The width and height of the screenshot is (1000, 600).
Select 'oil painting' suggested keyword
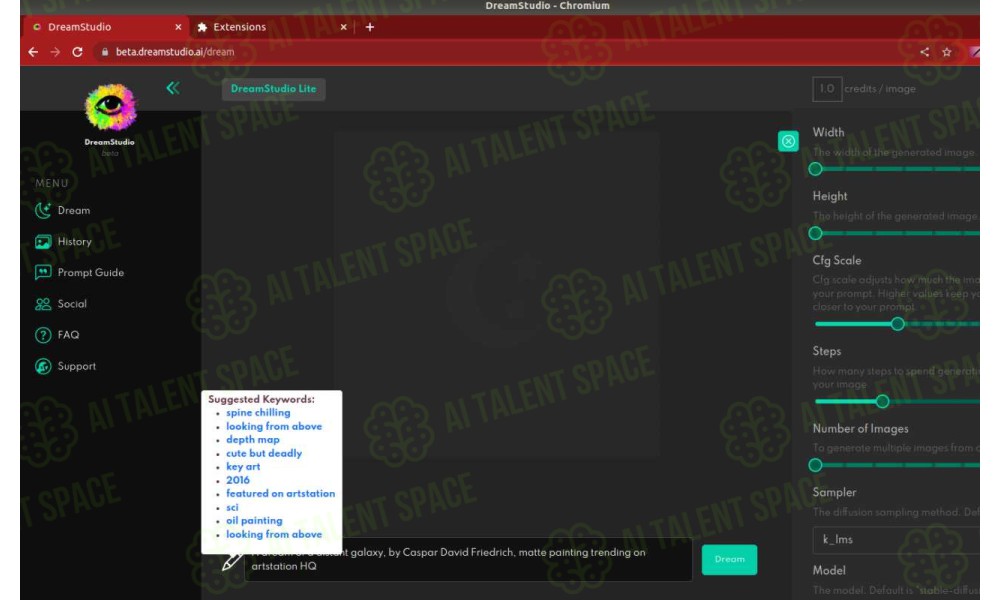[254, 520]
